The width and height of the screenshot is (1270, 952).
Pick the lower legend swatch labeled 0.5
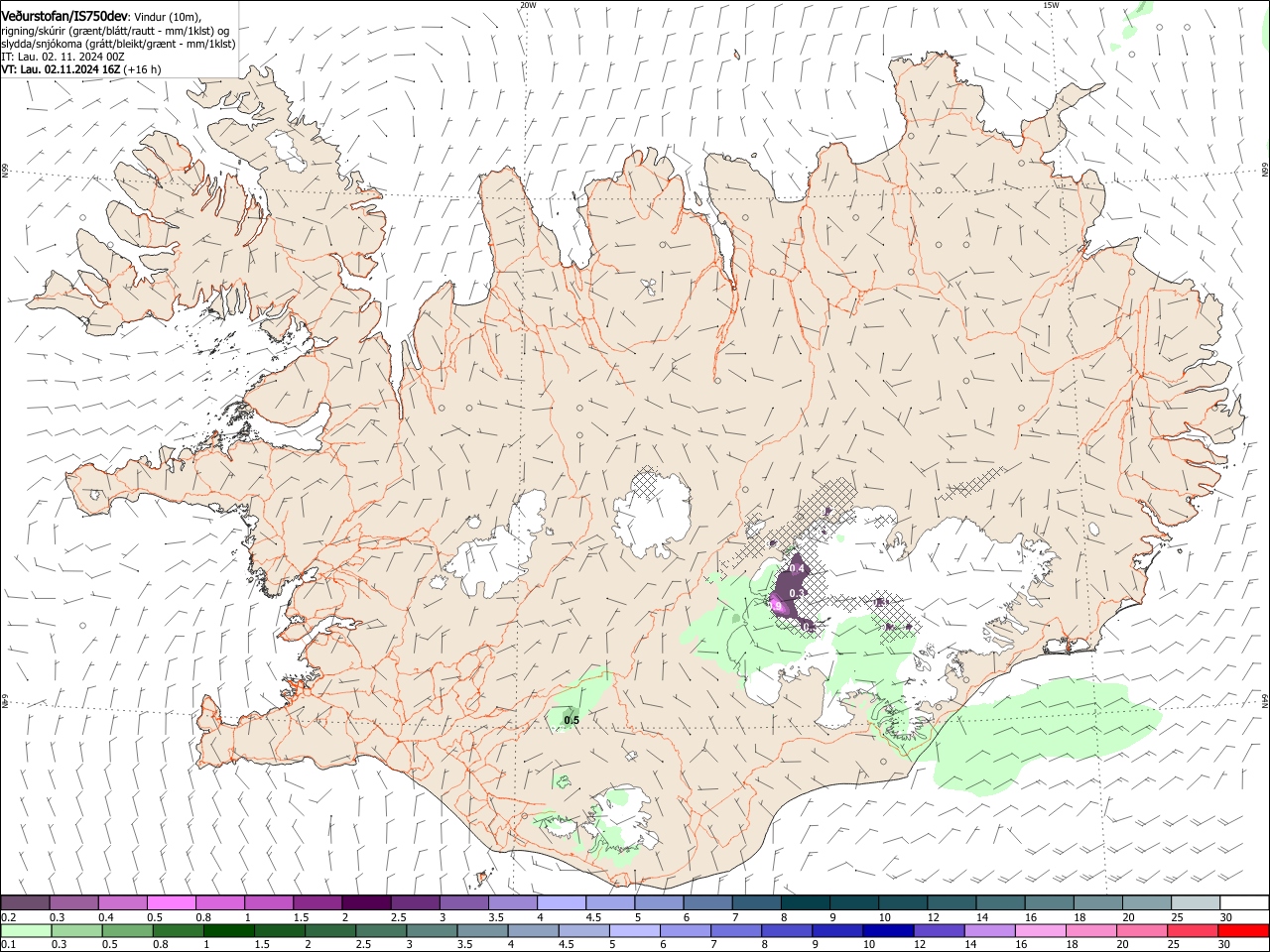click(x=129, y=930)
